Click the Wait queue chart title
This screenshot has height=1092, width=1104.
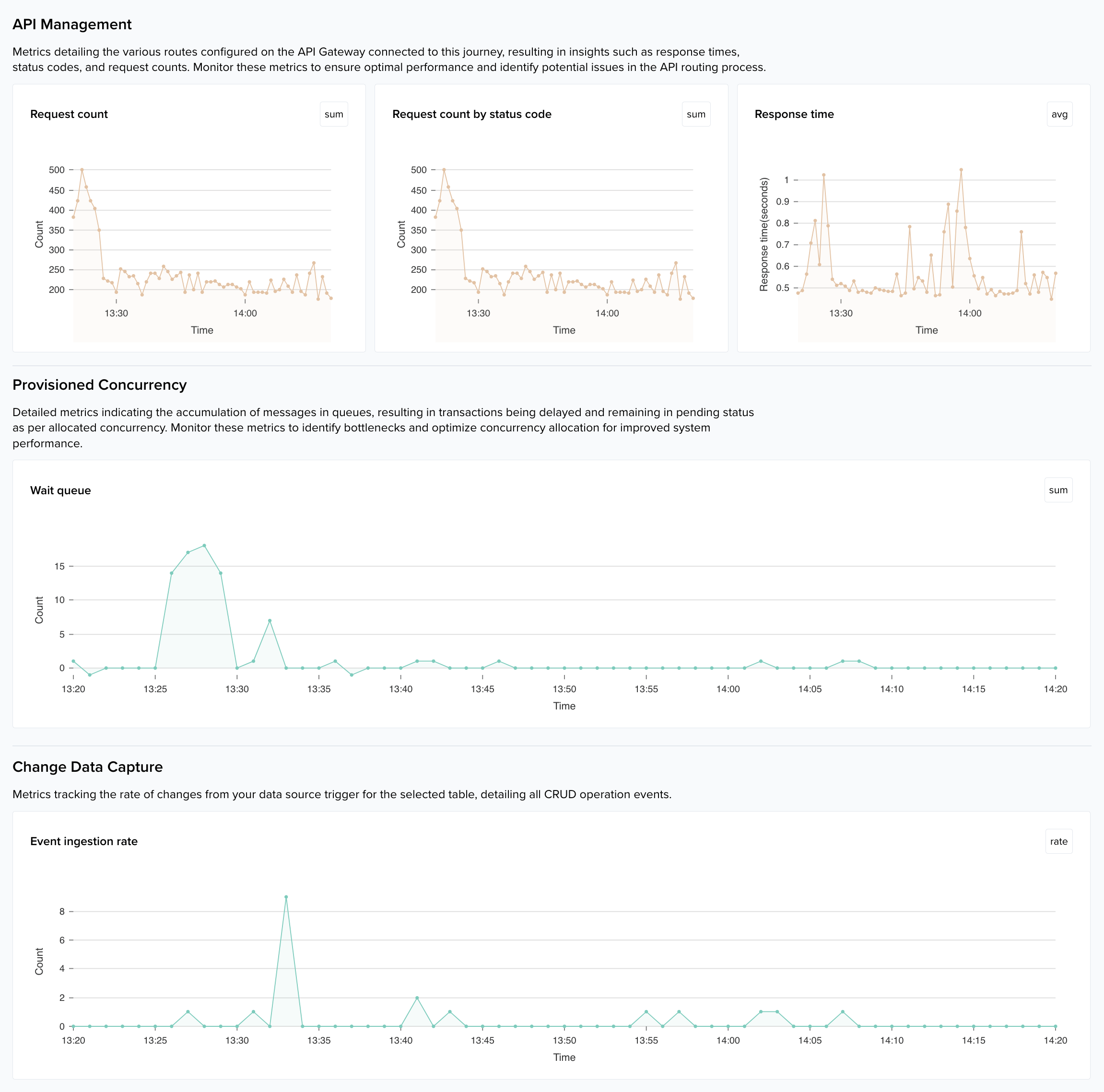[60, 490]
